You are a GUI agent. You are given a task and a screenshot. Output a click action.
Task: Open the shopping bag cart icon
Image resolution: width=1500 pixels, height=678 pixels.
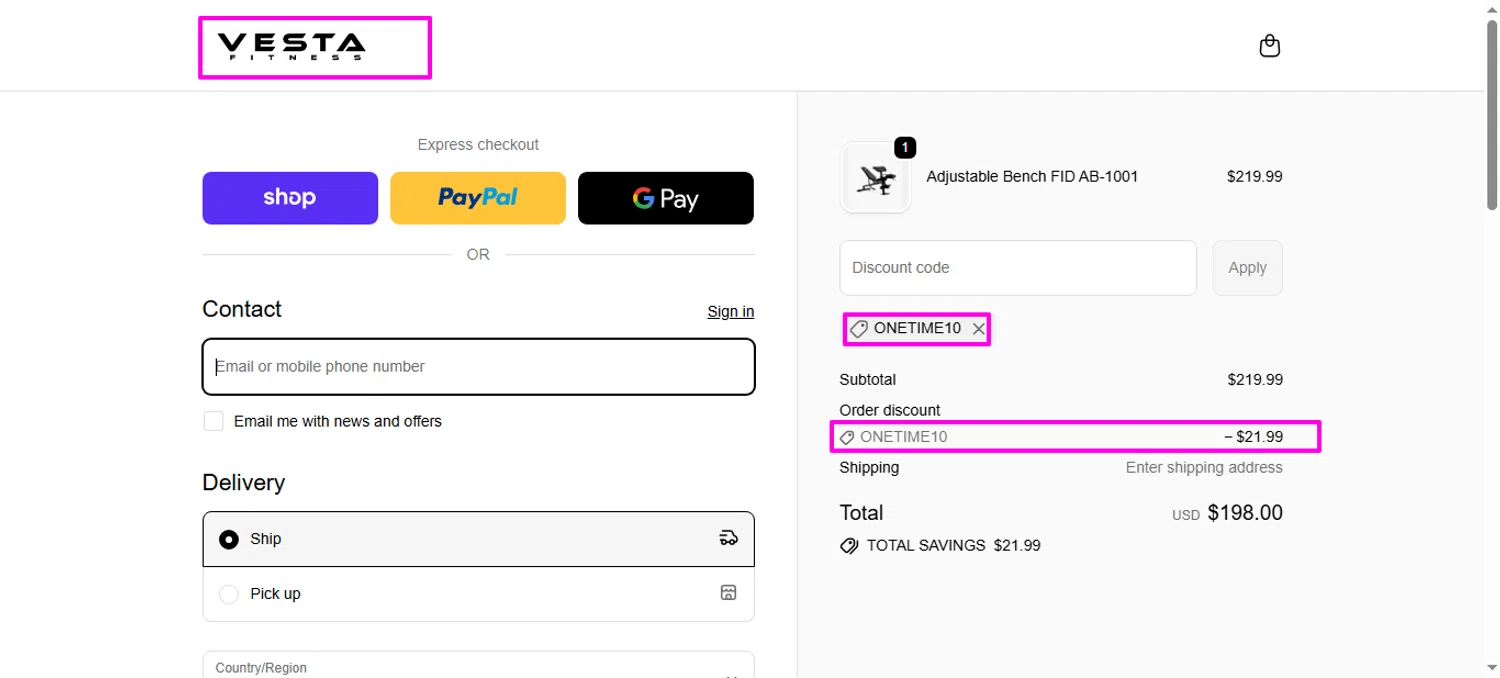(x=1269, y=46)
